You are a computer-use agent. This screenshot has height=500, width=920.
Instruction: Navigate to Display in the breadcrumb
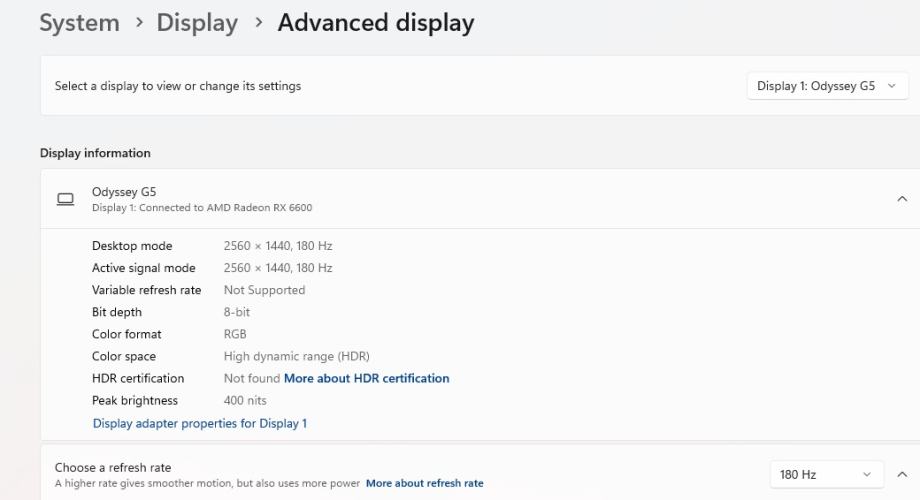pos(197,22)
